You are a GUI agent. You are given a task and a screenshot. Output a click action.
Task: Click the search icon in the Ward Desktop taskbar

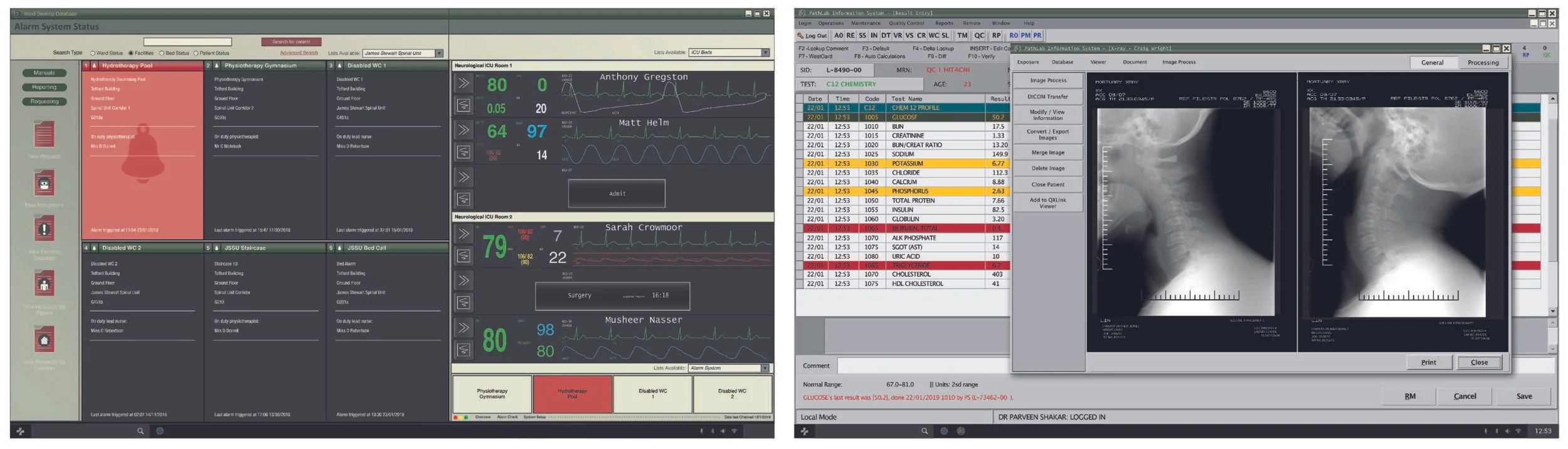[140, 431]
